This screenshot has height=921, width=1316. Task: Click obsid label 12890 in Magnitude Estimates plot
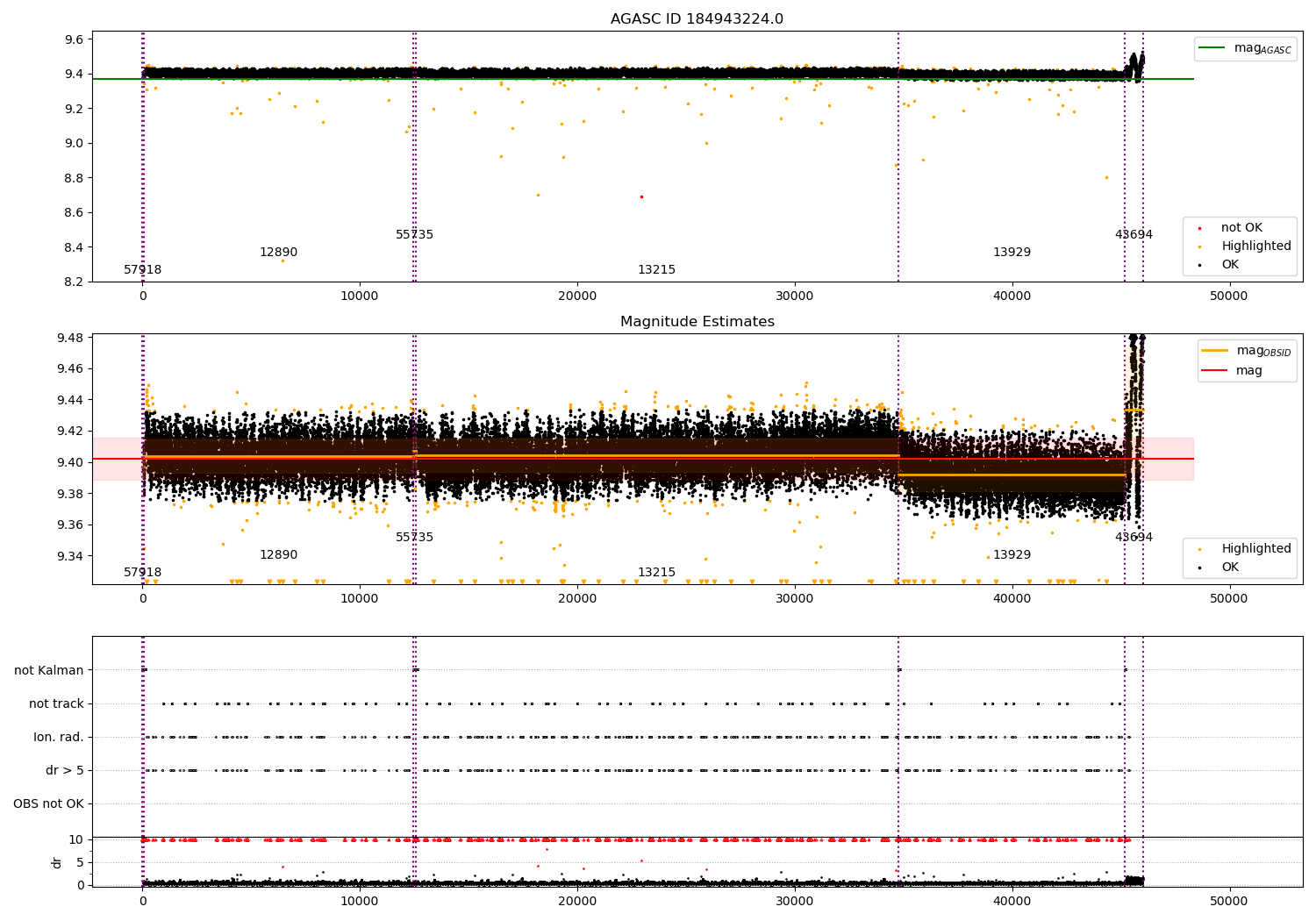278,555
